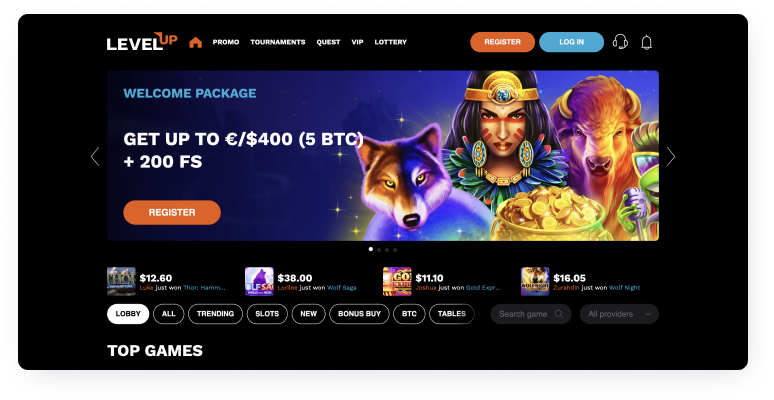The height and width of the screenshot is (400, 774).
Task: Click Register in the welcome banner
Action: pos(172,212)
